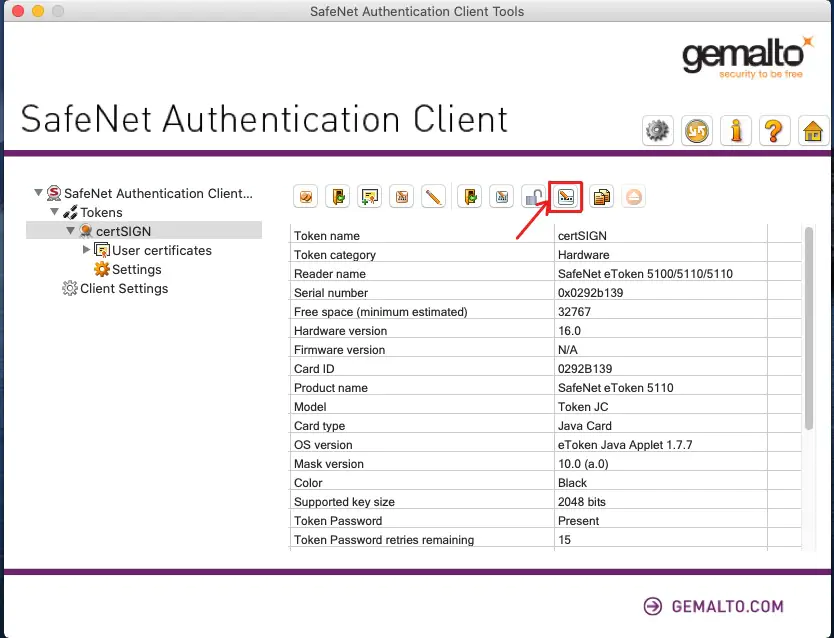Select Settings under certSIGN
The width and height of the screenshot is (834, 638).
(x=136, y=270)
